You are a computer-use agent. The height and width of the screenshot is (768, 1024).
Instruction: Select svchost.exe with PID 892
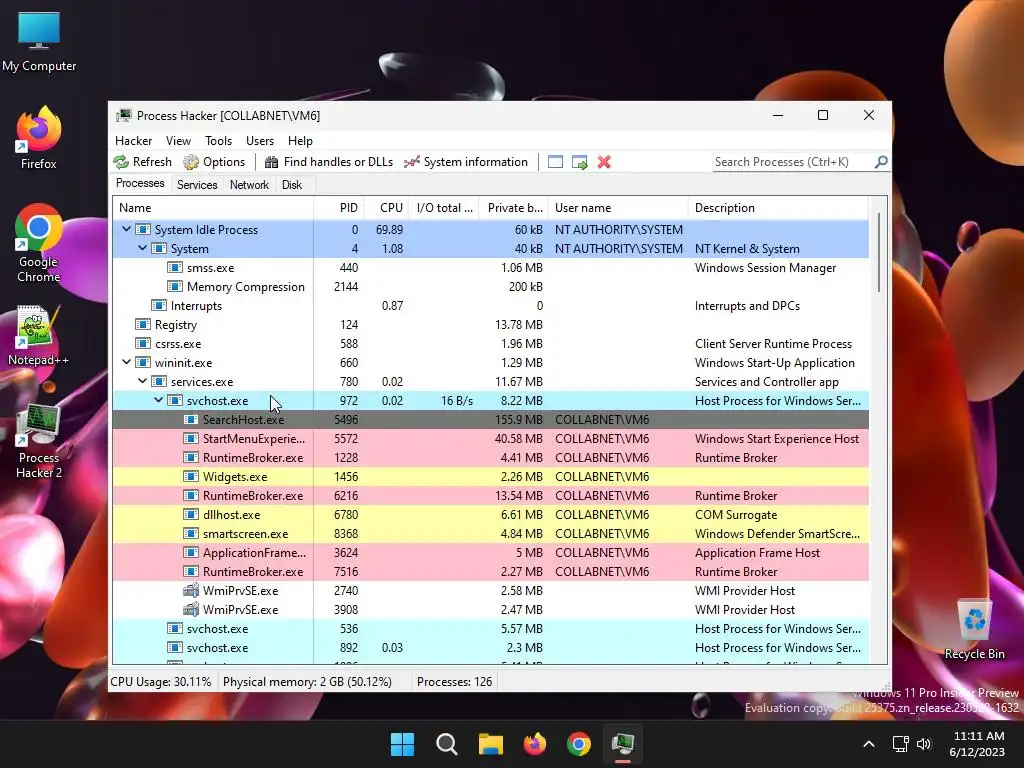[490, 647]
